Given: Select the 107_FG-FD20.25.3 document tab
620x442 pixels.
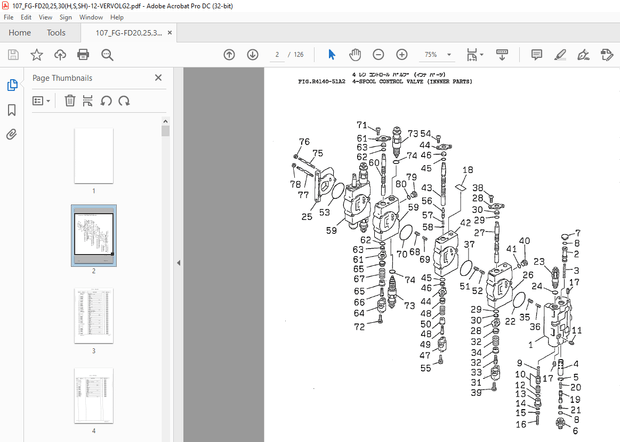Looking at the screenshot, I should click(129, 33).
